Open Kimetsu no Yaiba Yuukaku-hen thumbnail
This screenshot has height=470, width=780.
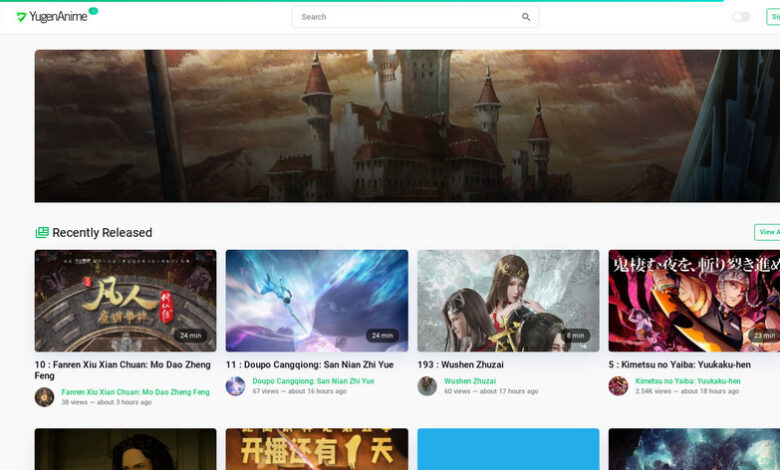[694, 301]
